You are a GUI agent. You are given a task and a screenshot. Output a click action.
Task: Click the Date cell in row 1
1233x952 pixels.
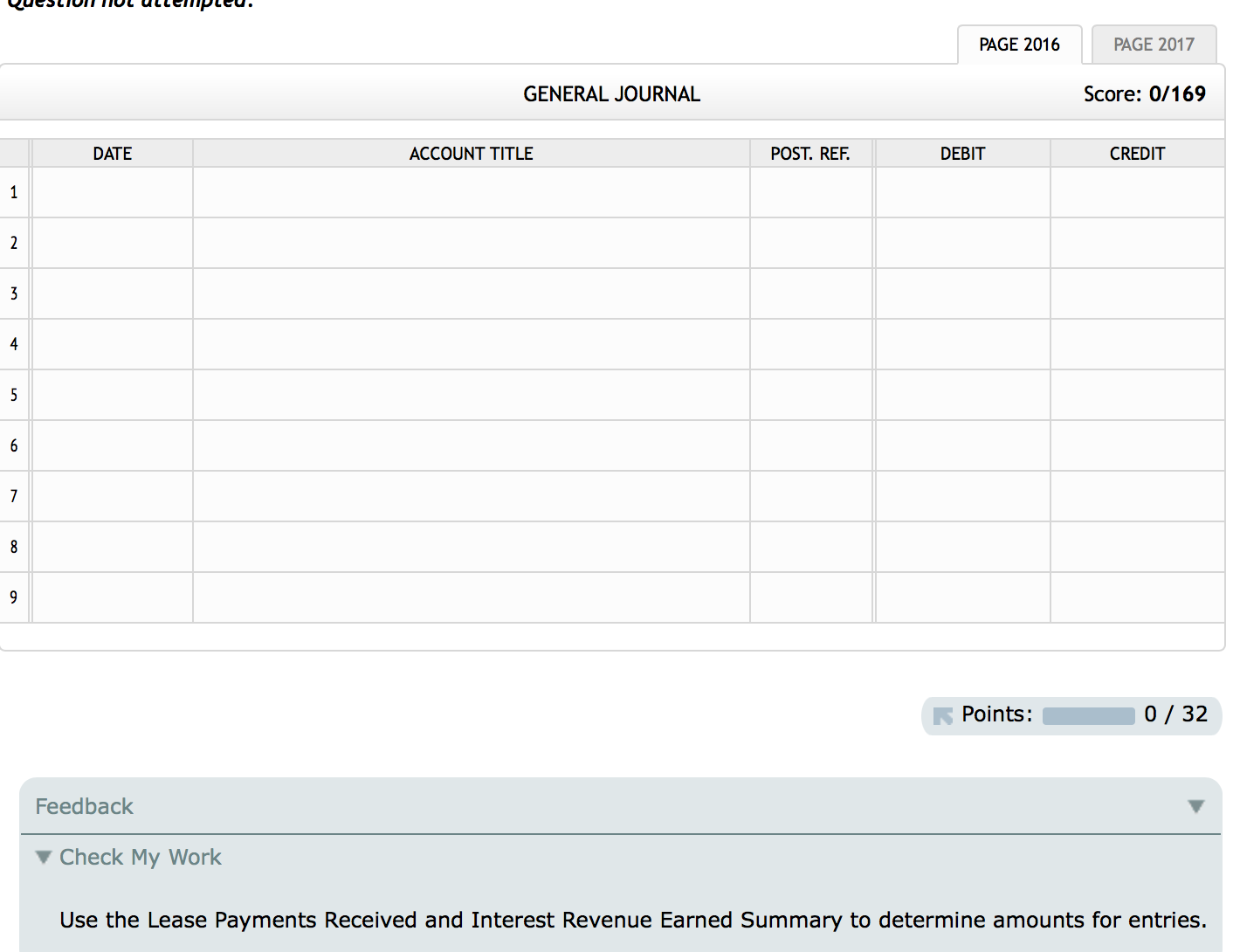tap(112, 192)
